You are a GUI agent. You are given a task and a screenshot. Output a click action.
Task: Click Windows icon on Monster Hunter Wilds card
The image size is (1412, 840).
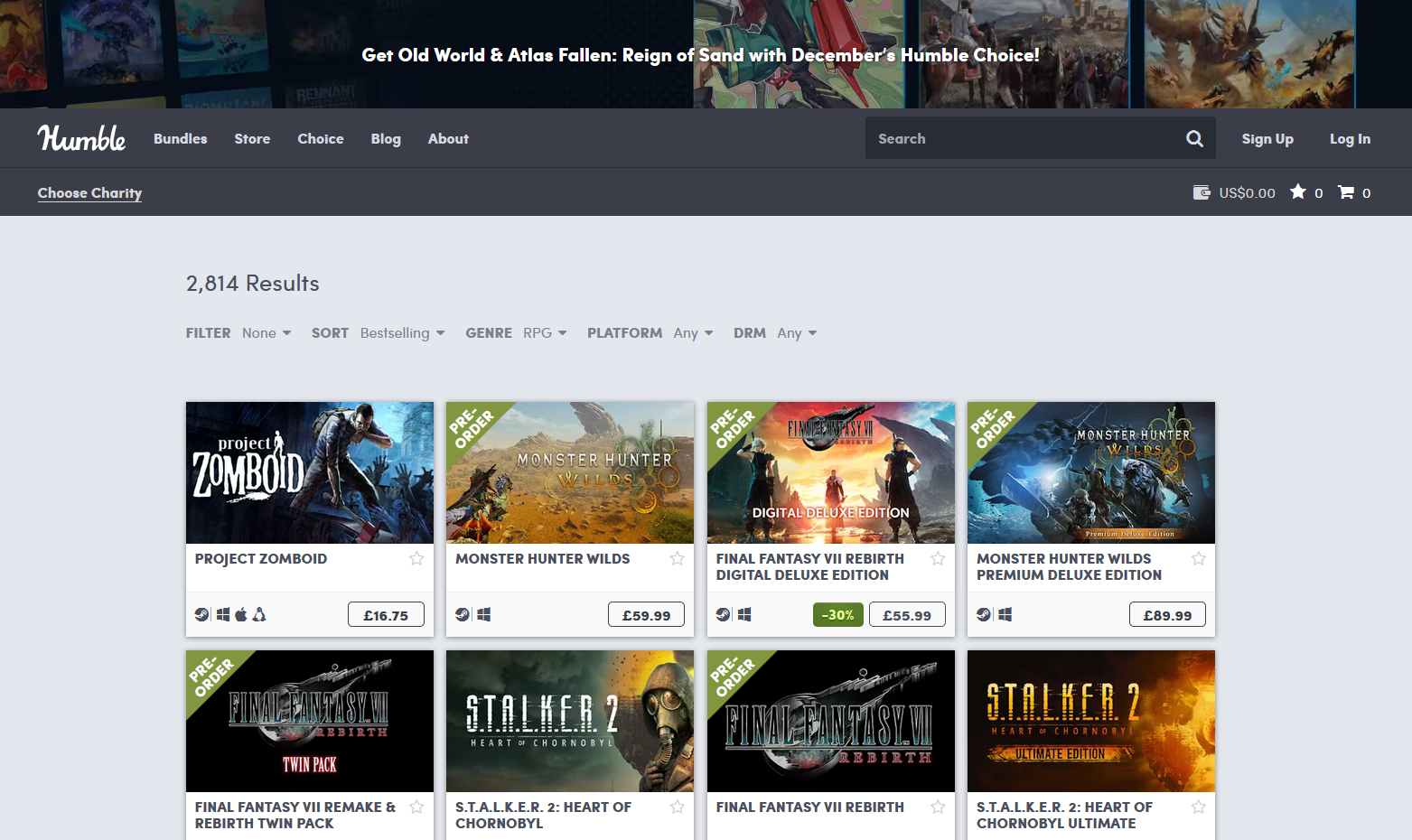[484, 614]
